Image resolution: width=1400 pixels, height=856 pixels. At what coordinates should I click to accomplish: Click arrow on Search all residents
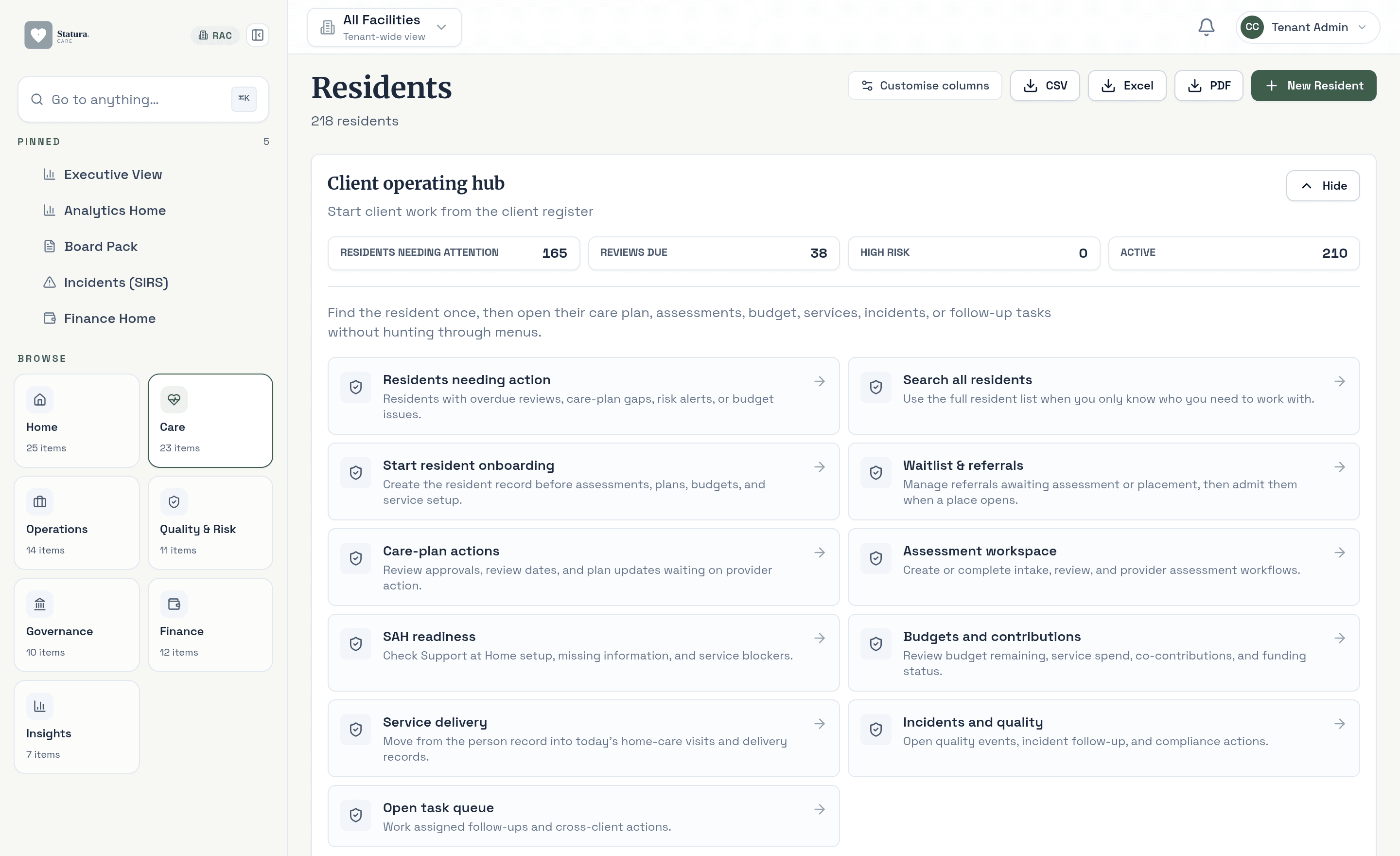(x=1340, y=381)
